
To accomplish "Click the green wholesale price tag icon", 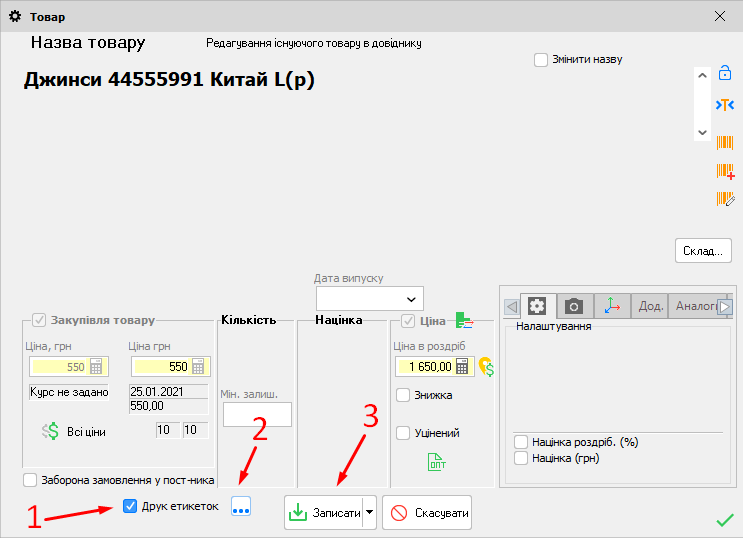I will [x=436, y=461].
